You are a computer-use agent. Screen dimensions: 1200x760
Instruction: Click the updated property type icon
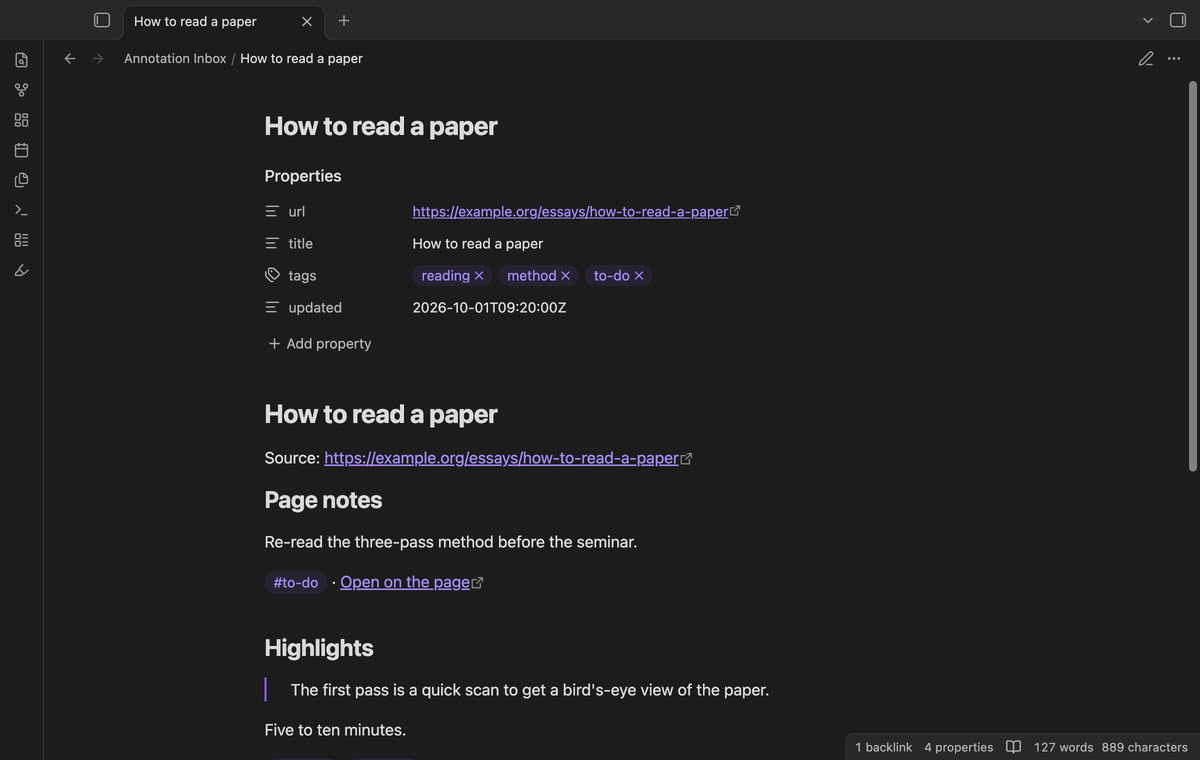point(272,307)
